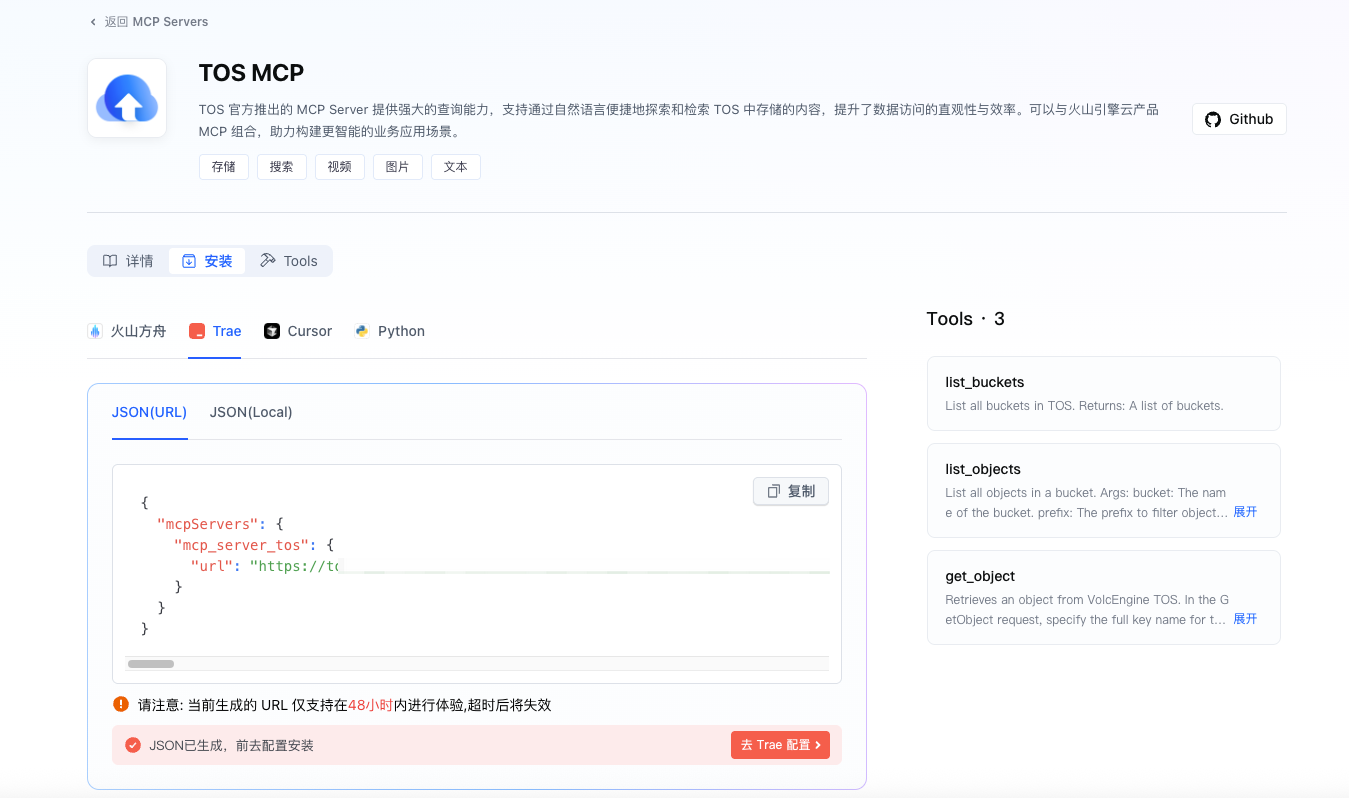The height and width of the screenshot is (798, 1349).
Task: Click the back chevron icon
Action: pos(93,21)
